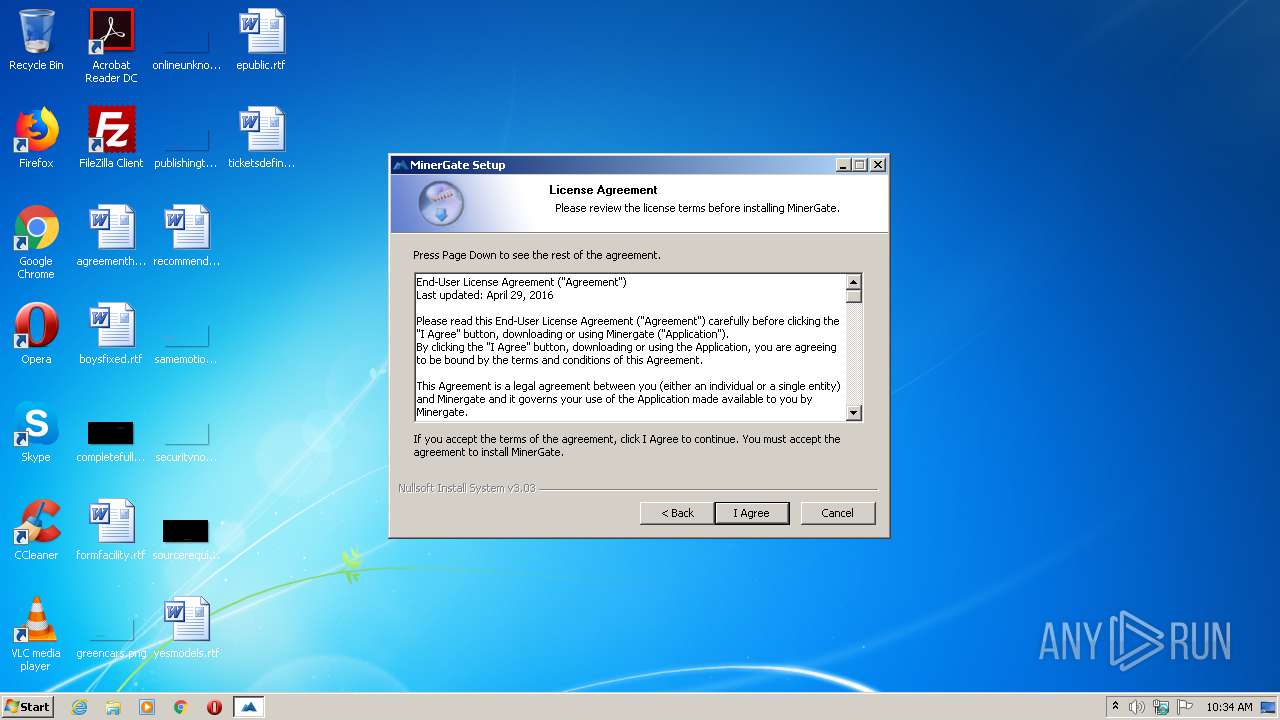Click the license scrollbar thumb
This screenshot has height=720, width=1280.
854,296
